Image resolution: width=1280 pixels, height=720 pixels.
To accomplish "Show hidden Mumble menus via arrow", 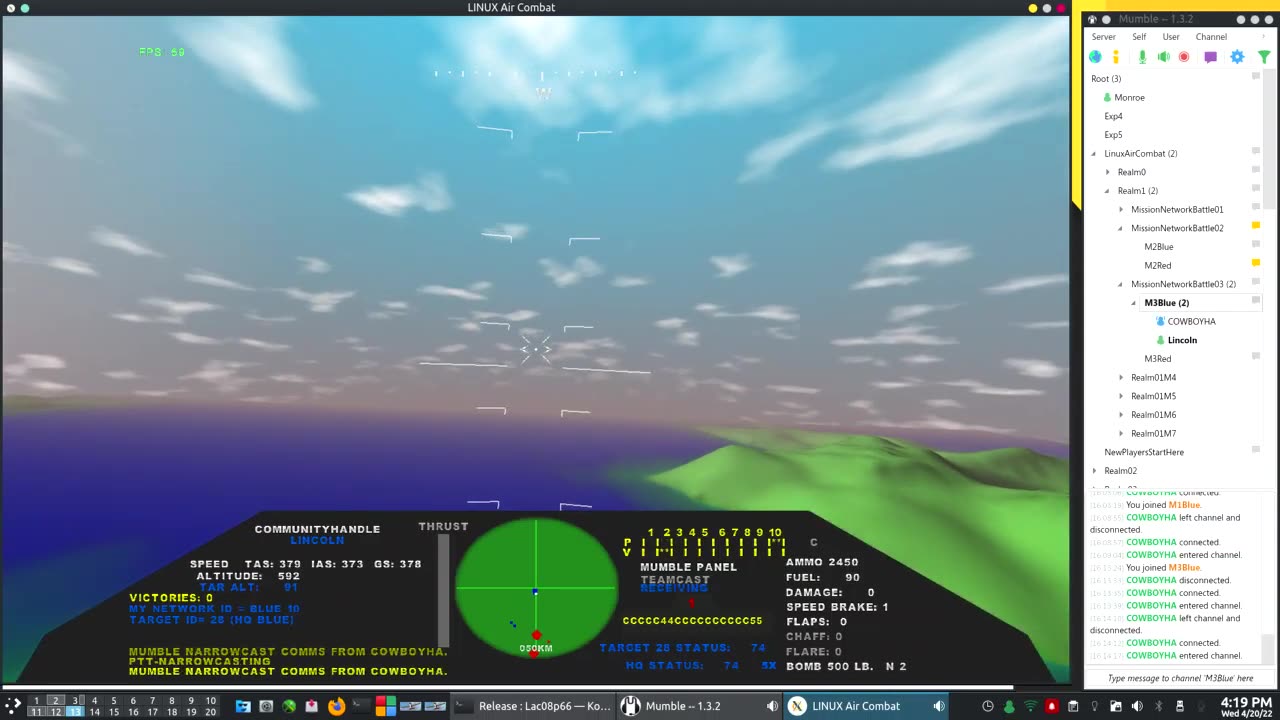I will tap(1264, 37).
